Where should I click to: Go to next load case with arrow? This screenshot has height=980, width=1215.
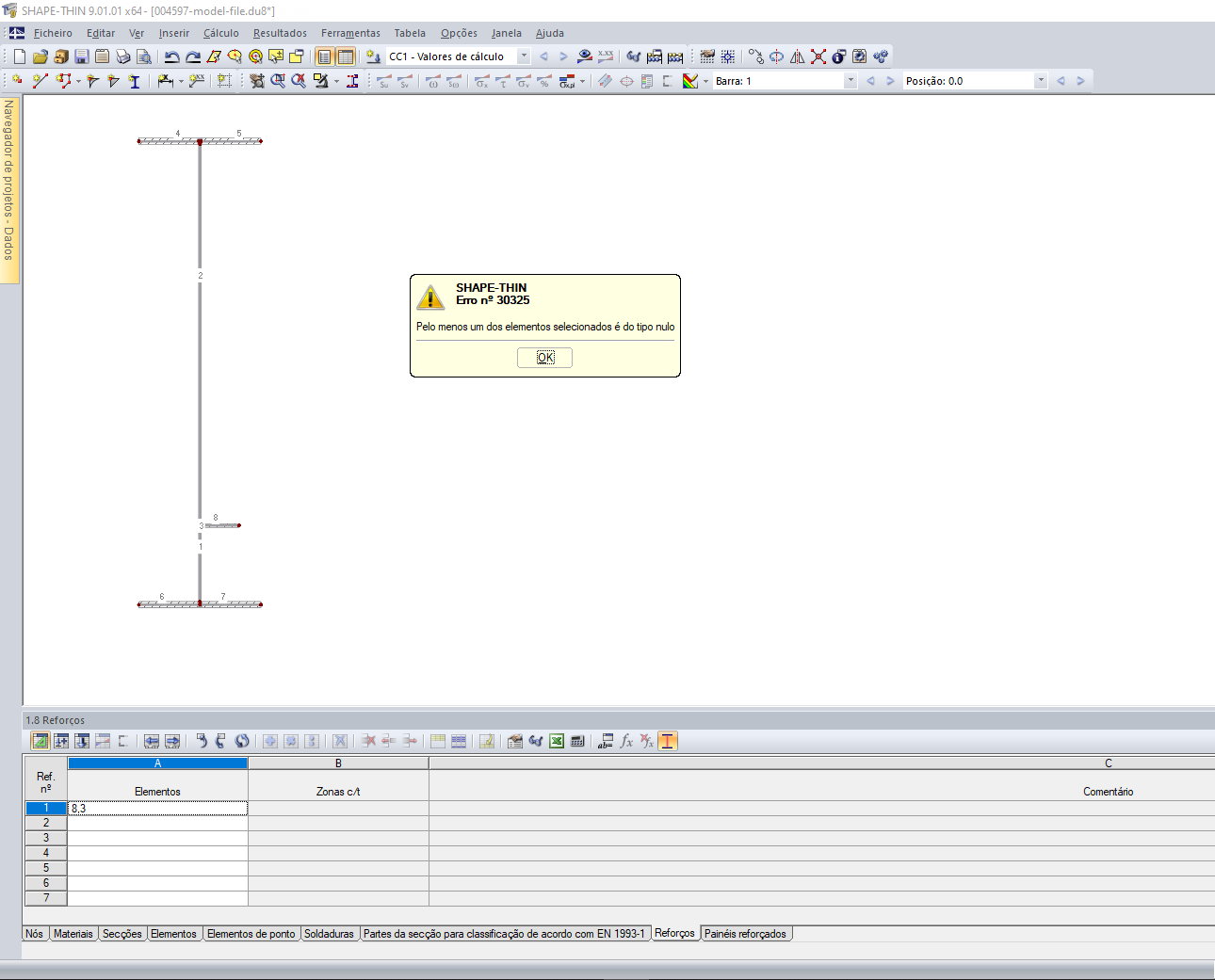563,56
